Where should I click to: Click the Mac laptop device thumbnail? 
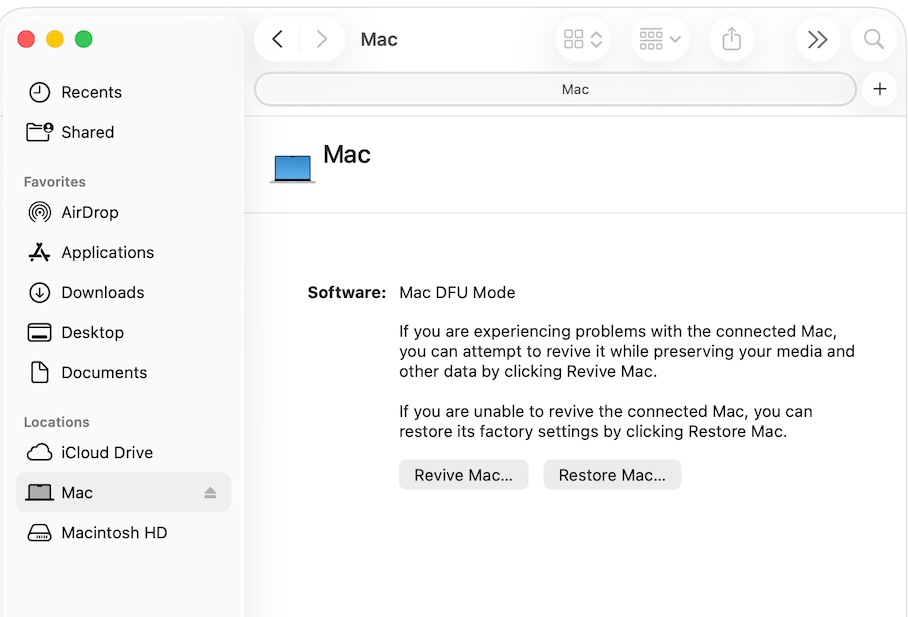pyautogui.click(x=293, y=168)
